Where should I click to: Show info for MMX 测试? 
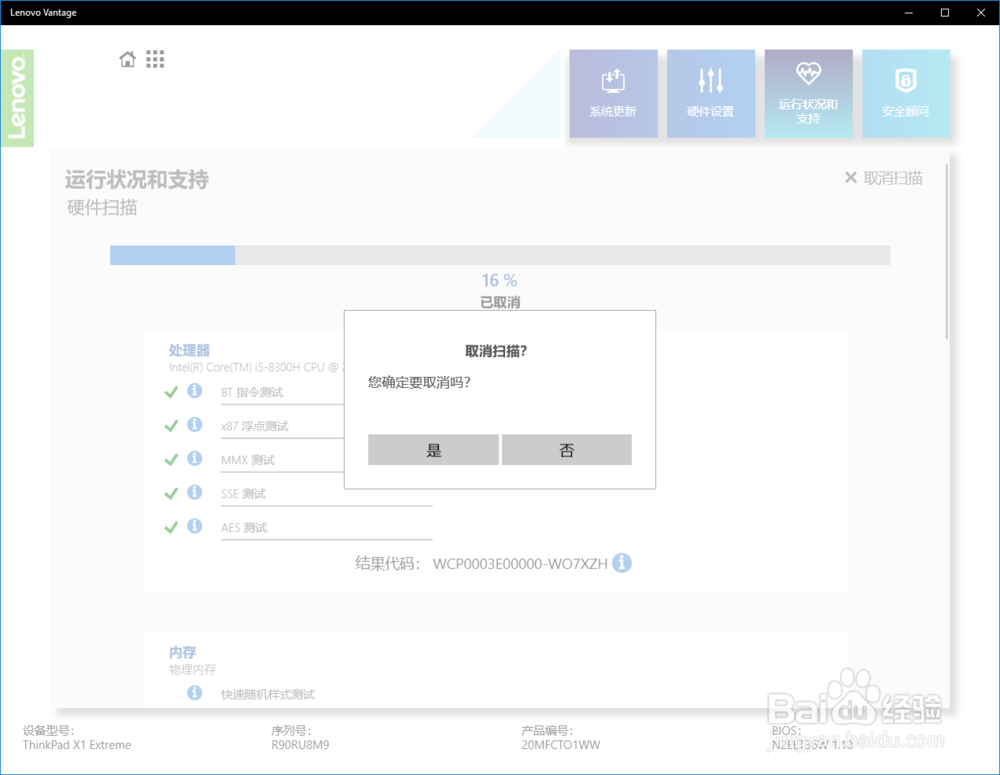click(x=195, y=458)
